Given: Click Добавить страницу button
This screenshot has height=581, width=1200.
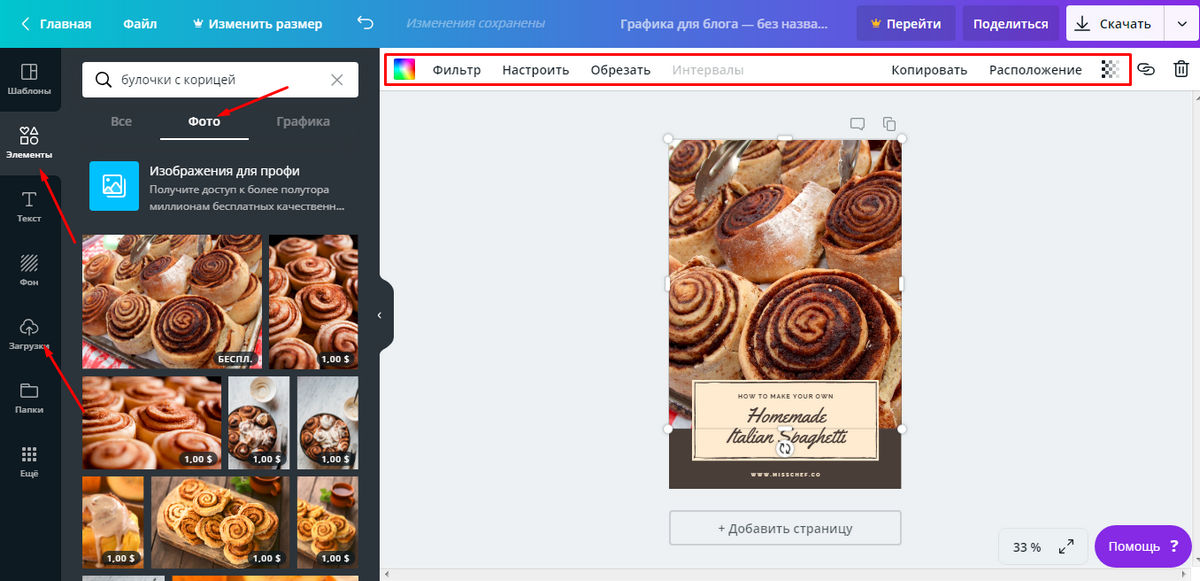Looking at the screenshot, I should 785,528.
